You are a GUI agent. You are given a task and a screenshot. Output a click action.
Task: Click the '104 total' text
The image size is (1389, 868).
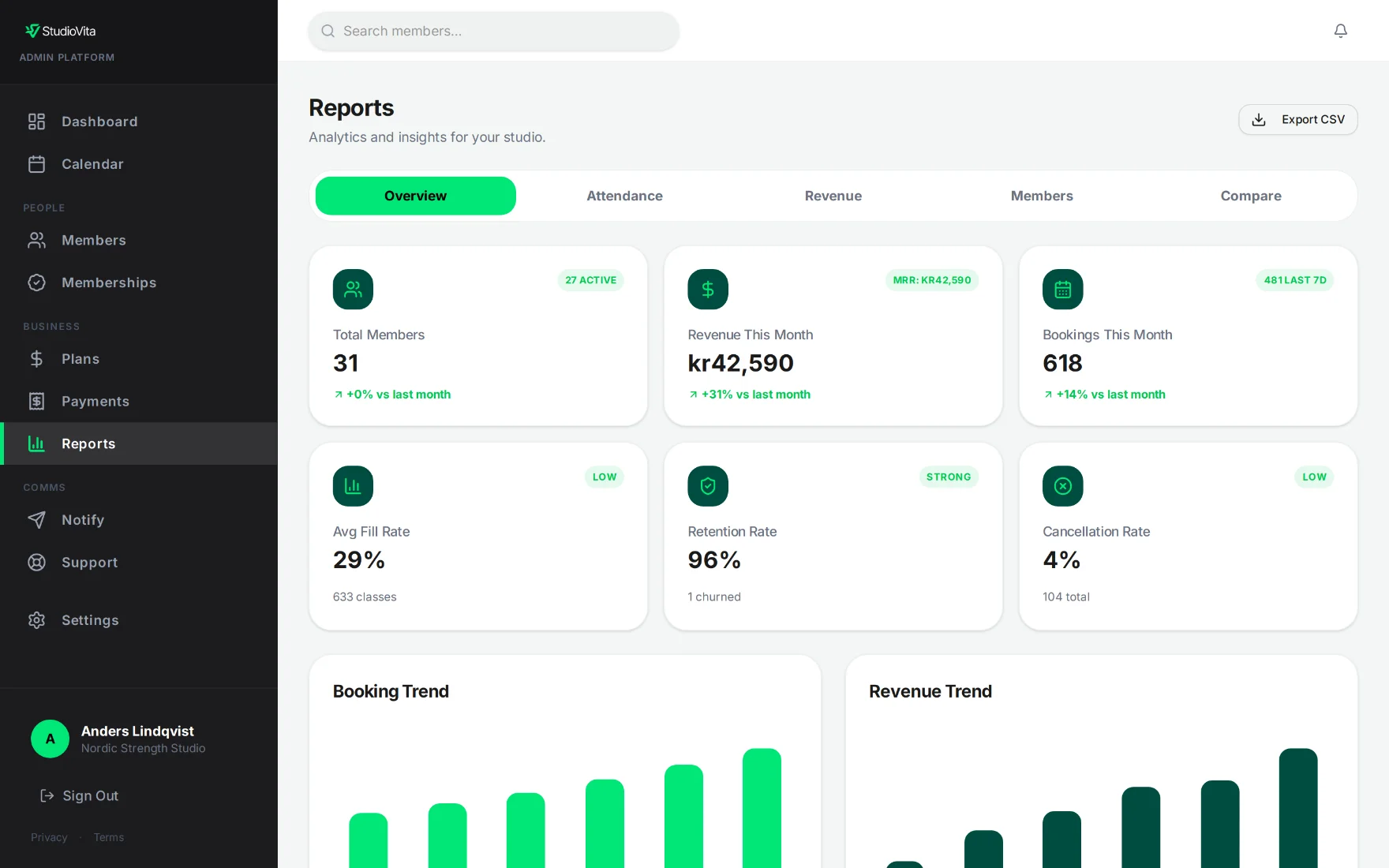point(1066,597)
